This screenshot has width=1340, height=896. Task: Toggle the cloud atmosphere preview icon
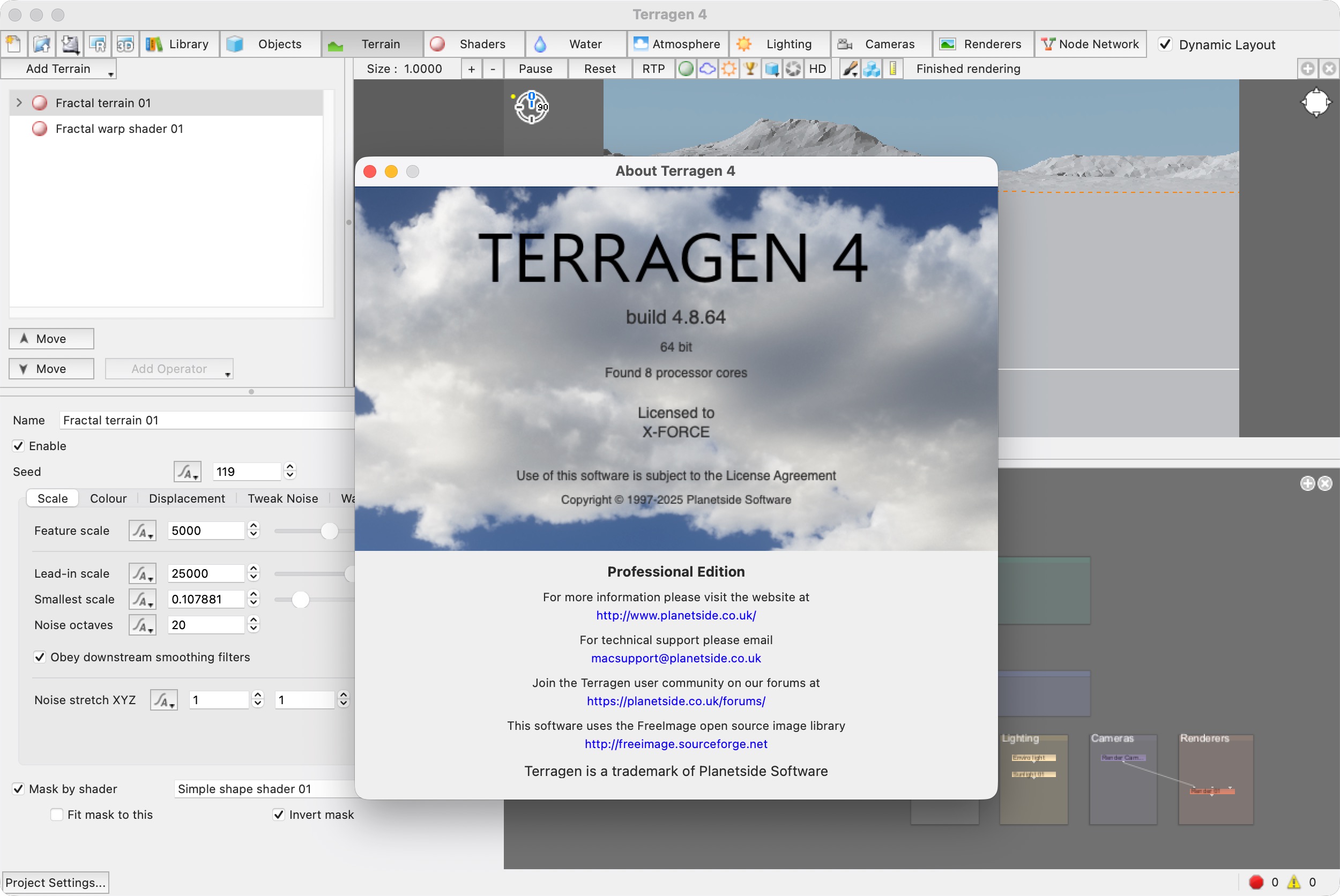tap(708, 69)
